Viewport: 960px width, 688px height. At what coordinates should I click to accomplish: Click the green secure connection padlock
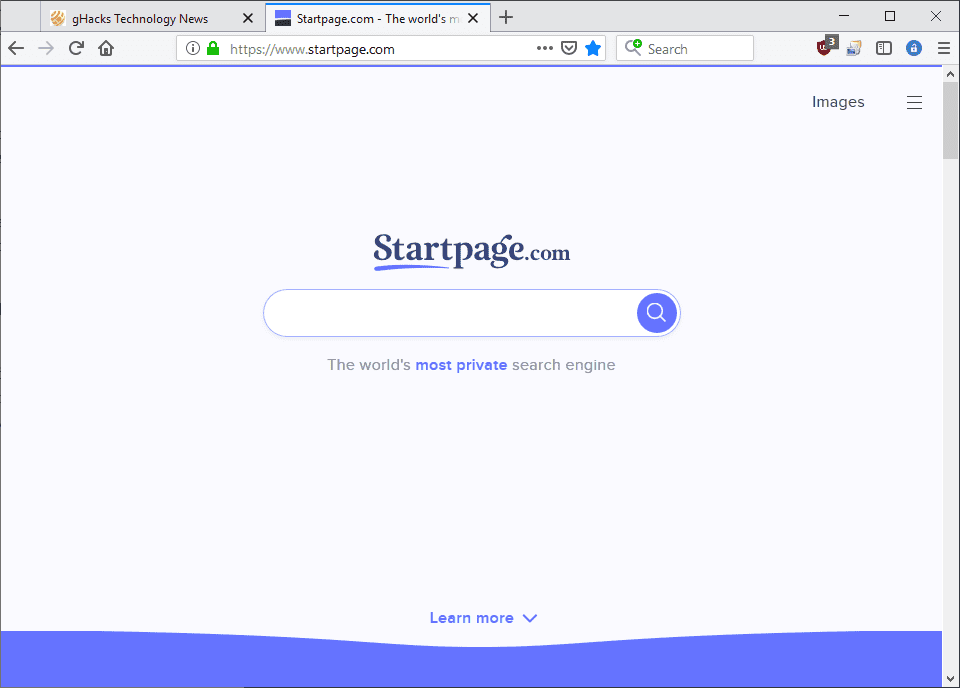[x=212, y=48]
